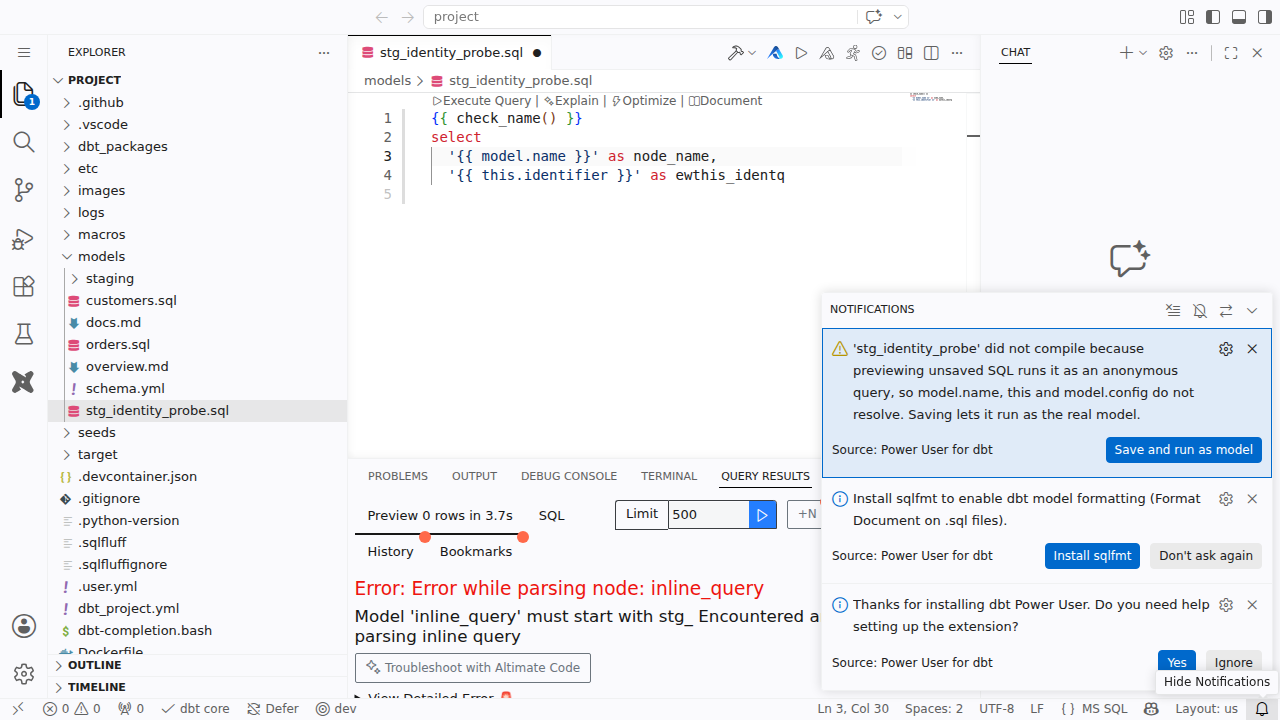This screenshot has width=1280, height=720.
Task: Open the Bookmarks tab
Action: [x=476, y=552]
